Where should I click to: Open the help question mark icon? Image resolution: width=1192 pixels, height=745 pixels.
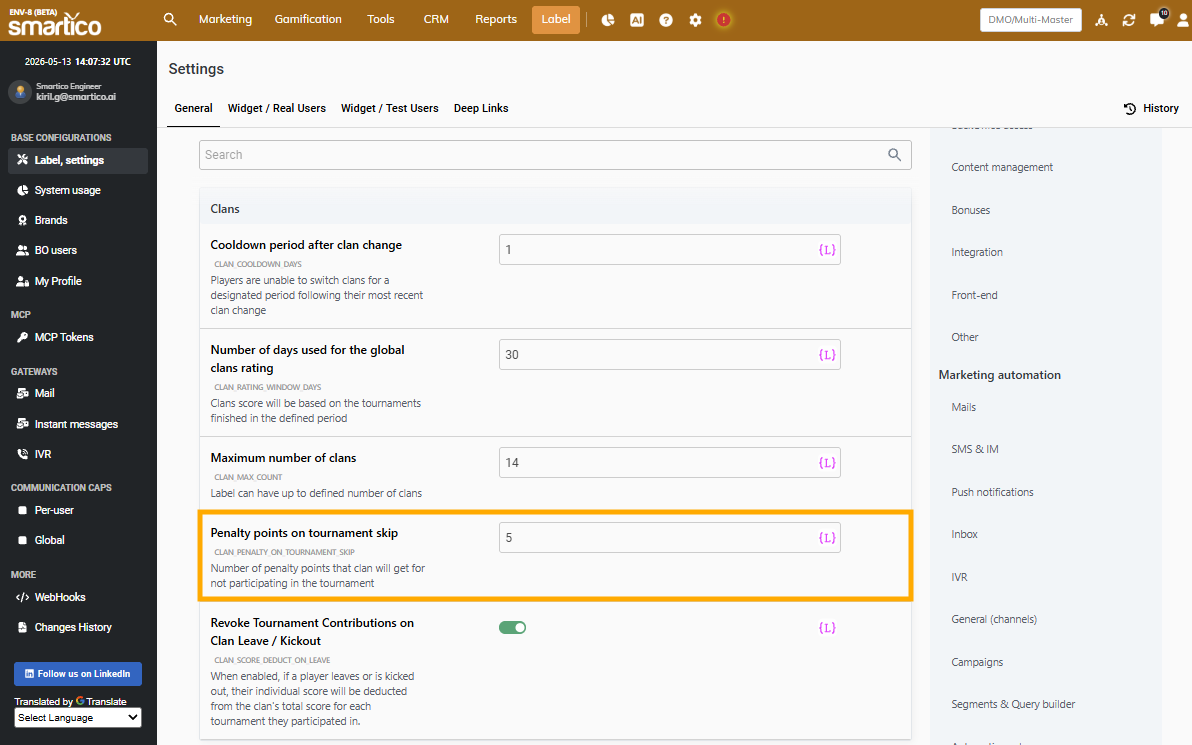[666, 20]
